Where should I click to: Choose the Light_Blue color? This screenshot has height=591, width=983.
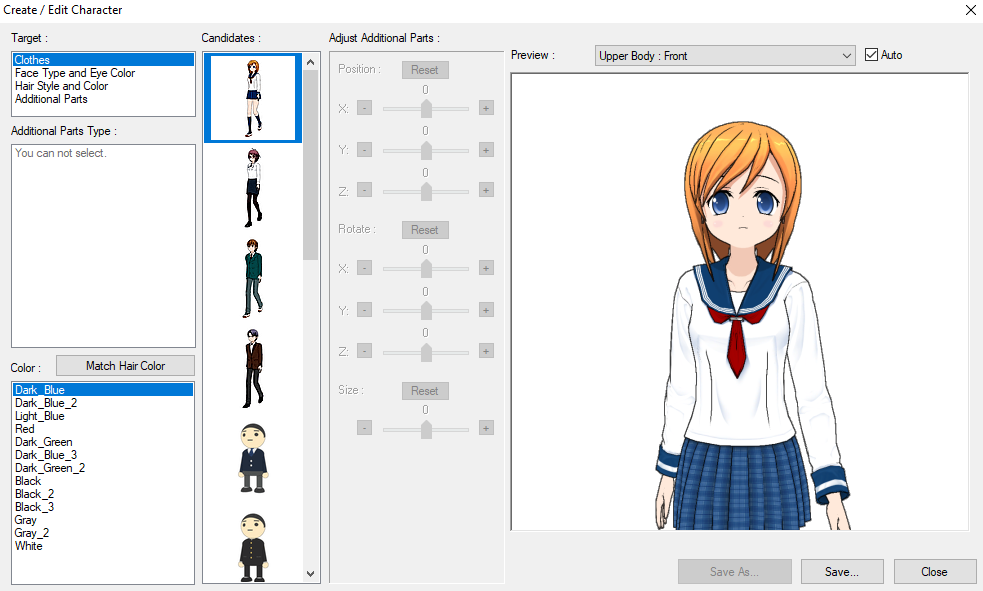pos(103,416)
